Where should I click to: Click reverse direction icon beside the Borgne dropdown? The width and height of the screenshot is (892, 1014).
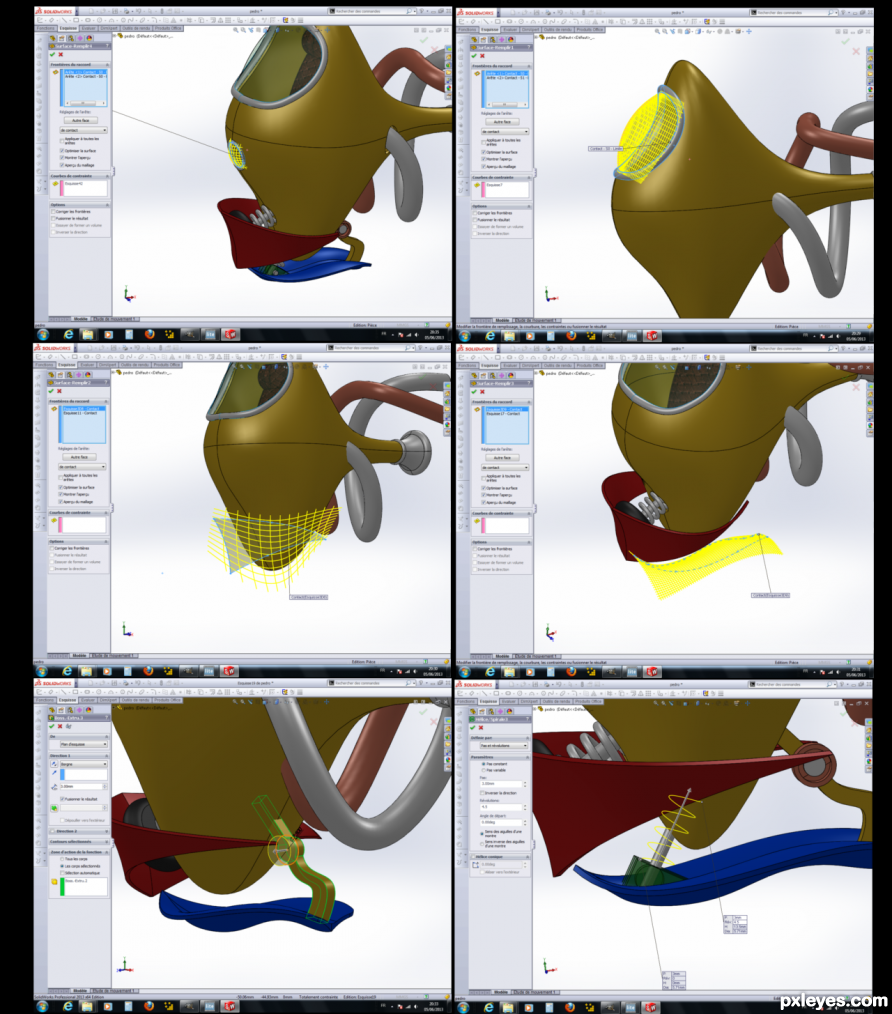tap(54, 764)
